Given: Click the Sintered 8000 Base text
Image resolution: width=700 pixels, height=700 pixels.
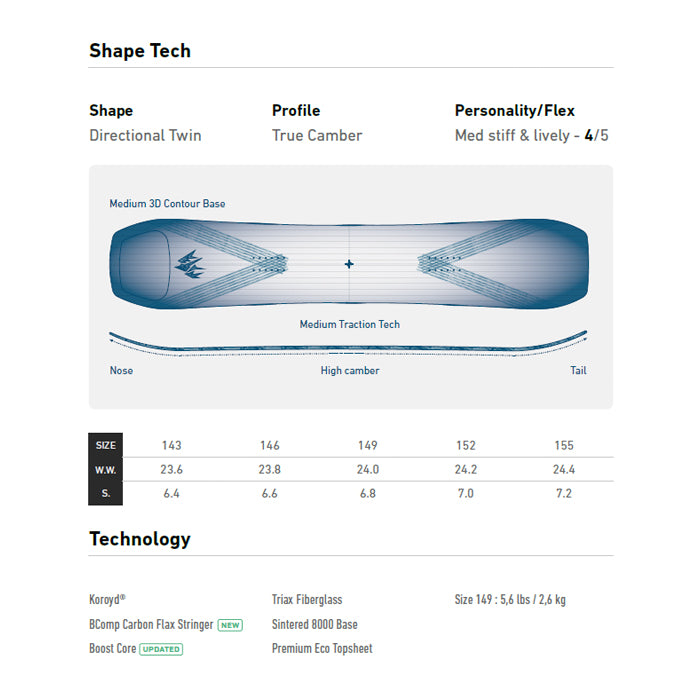Looking at the screenshot, I should [x=315, y=624].
